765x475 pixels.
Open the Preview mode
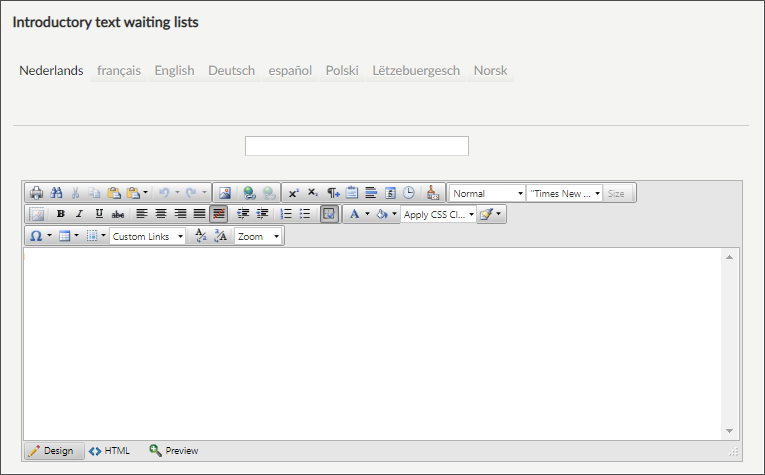(174, 451)
